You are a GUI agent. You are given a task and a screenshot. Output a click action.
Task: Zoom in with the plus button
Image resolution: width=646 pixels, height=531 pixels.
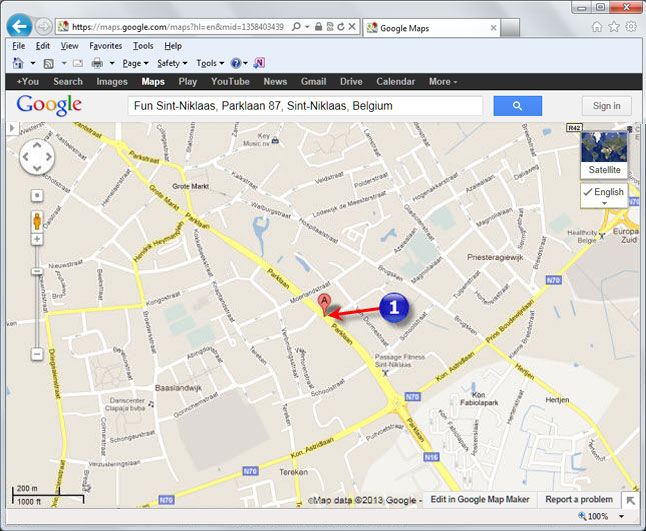click(37, 239)
